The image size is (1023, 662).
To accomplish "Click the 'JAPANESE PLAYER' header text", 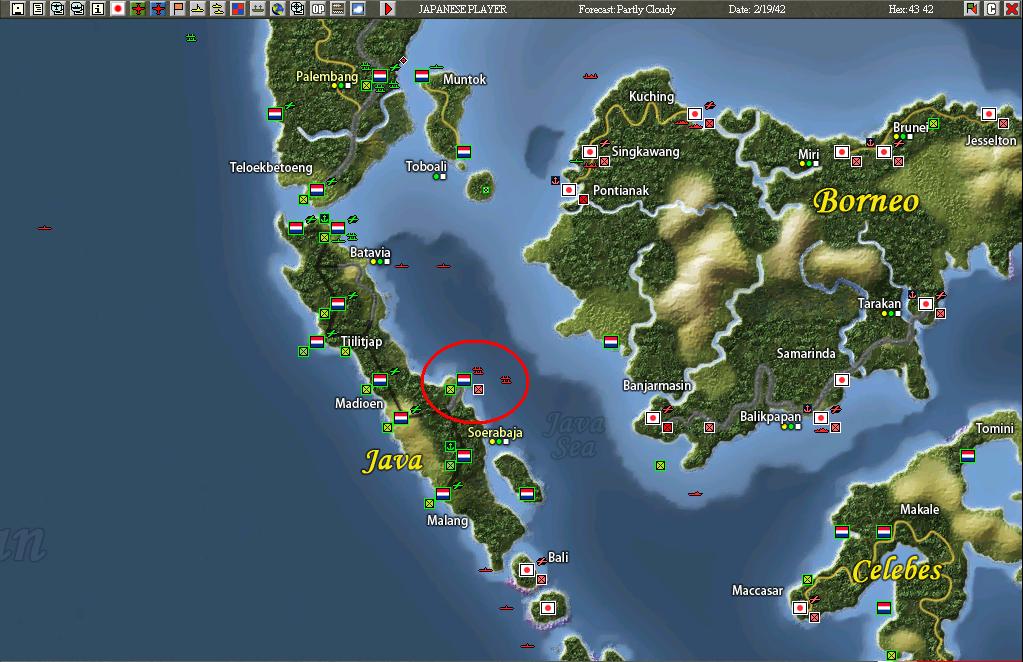I will 463,9.
